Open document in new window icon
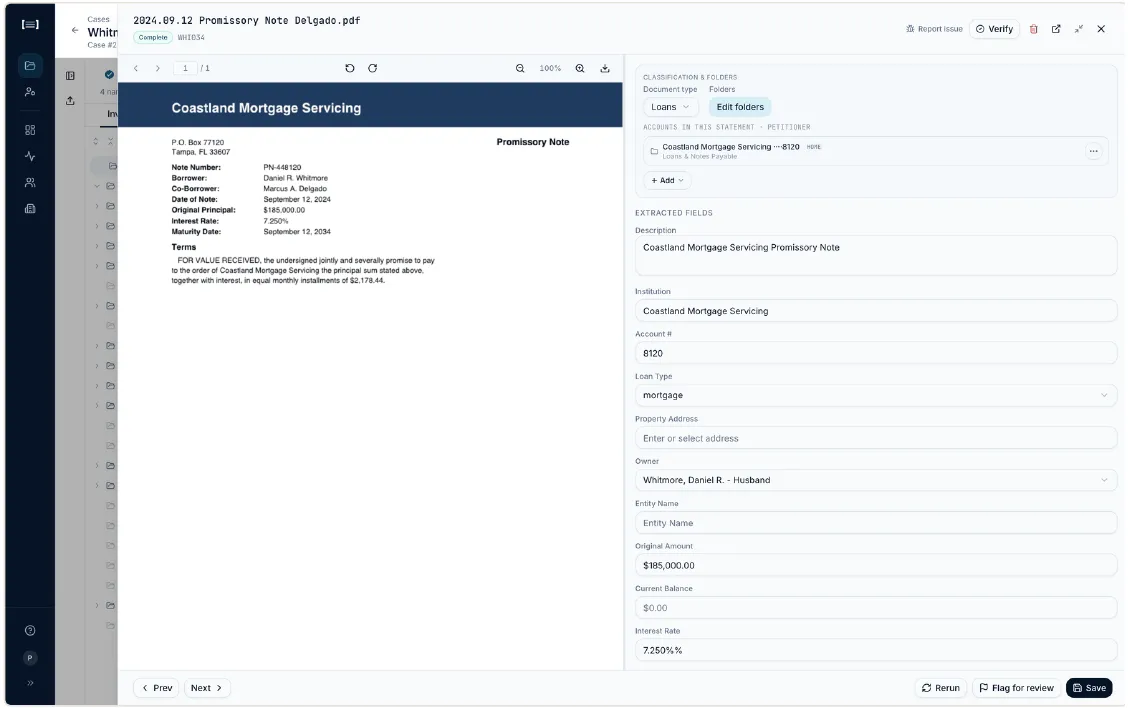Viewport: 1128px width, 708px height. tap(1056, 29)
